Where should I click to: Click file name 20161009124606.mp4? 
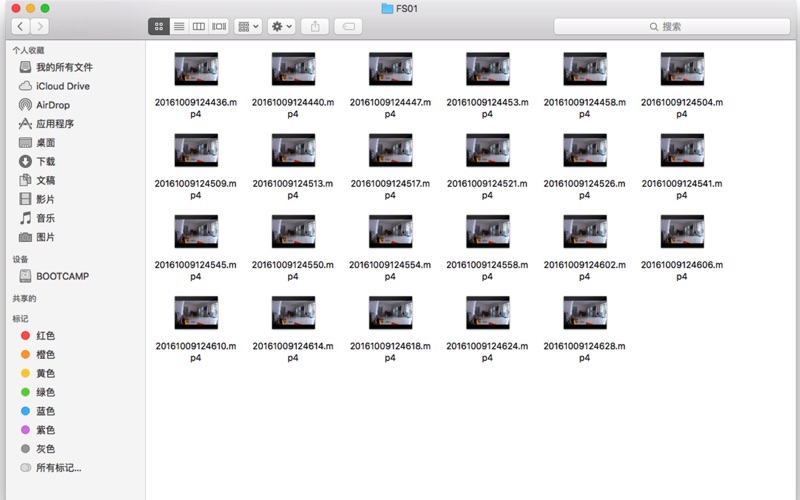pyautogui.click(x=682, y=270)
